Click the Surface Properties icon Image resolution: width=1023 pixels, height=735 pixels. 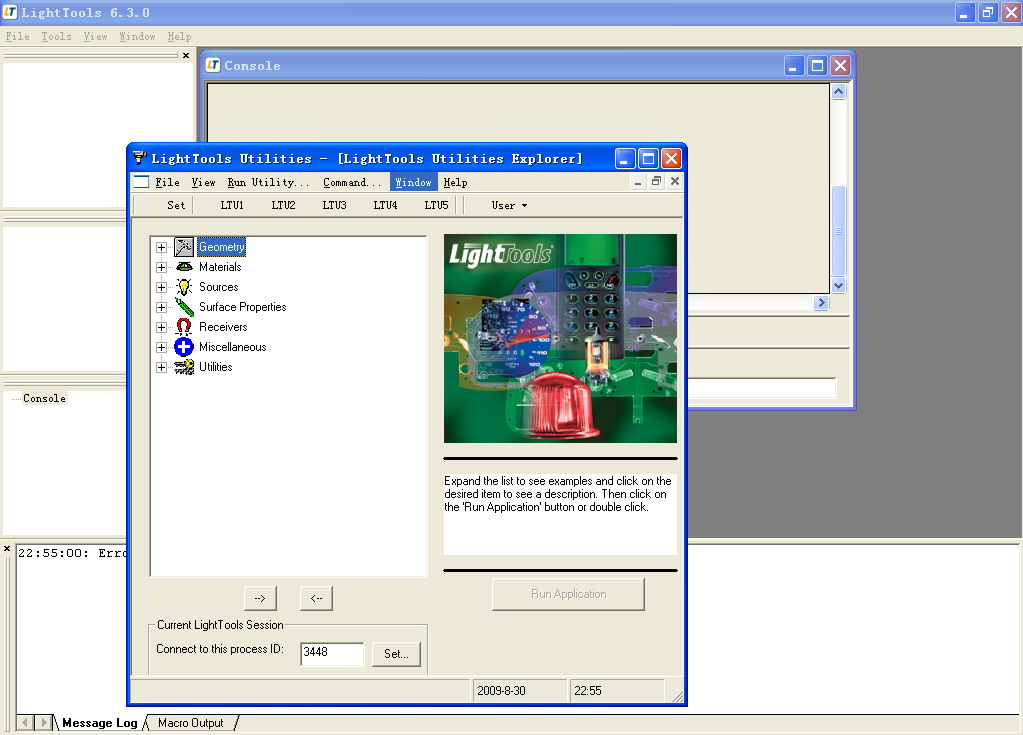(x=184, y=307)
